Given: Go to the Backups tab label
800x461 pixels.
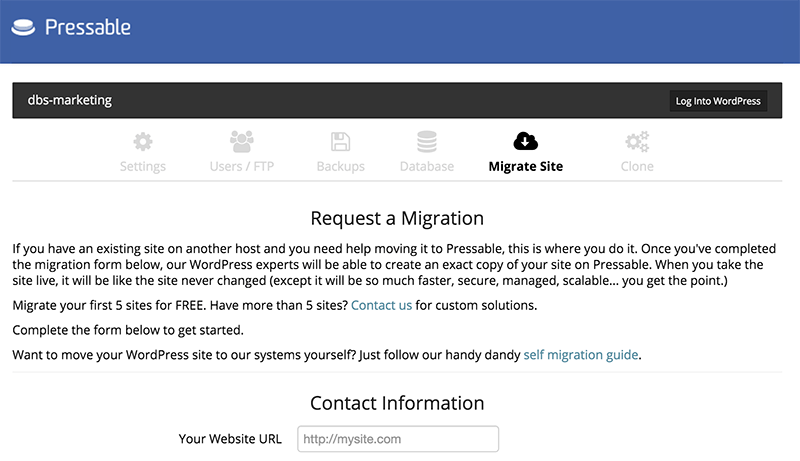Looking at the screenshot, I should (340, 166).
